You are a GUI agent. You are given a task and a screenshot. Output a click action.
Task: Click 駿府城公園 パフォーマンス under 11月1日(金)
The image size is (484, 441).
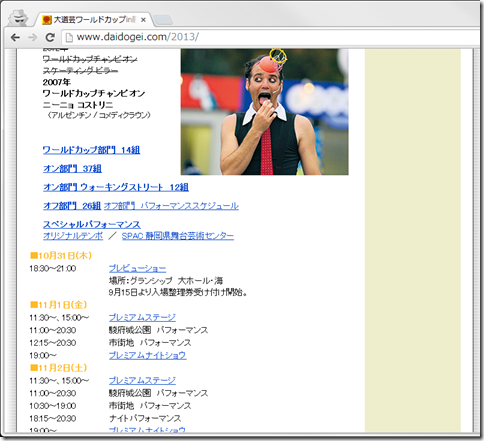coord(158,330)
